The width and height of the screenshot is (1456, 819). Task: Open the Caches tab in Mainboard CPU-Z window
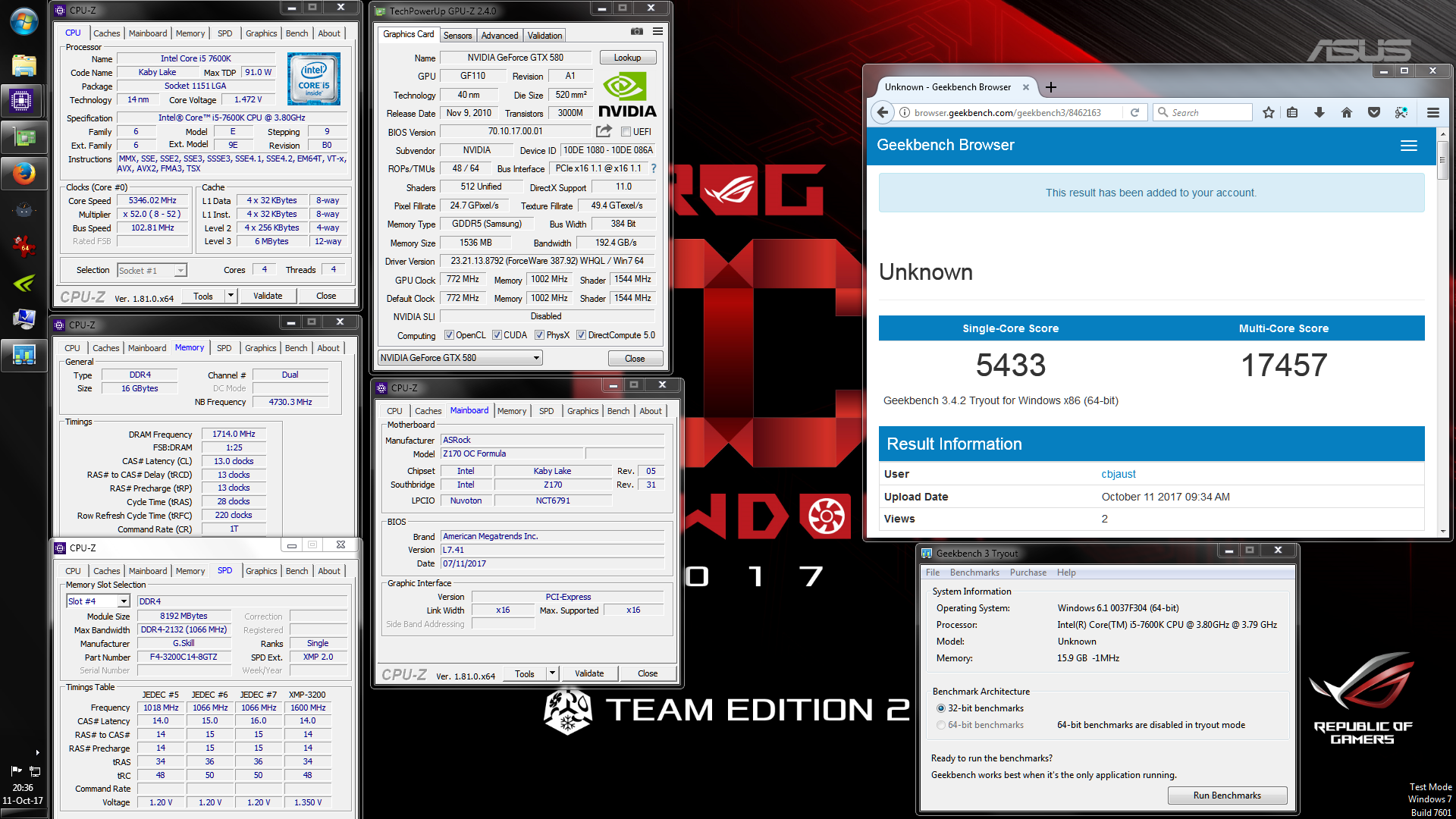[428, 411]
